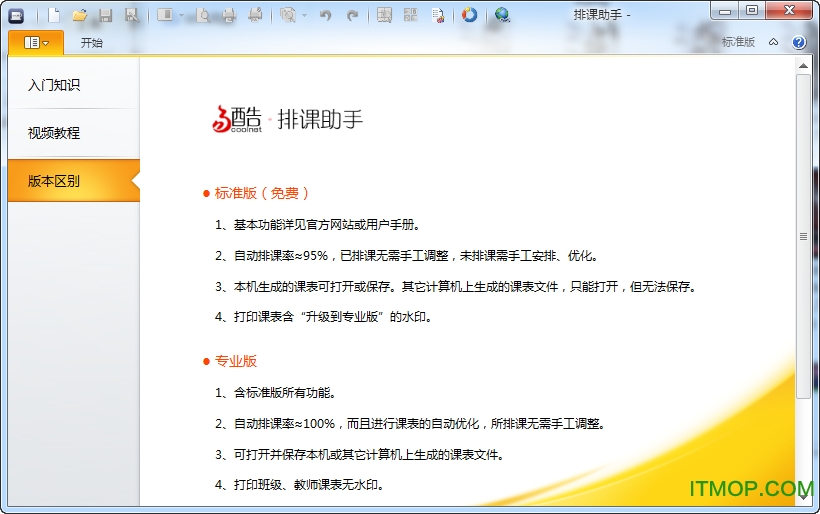Select 入门知识 in the sidebar
This screenshot has height=514, width=820.
tap(74, 85)
